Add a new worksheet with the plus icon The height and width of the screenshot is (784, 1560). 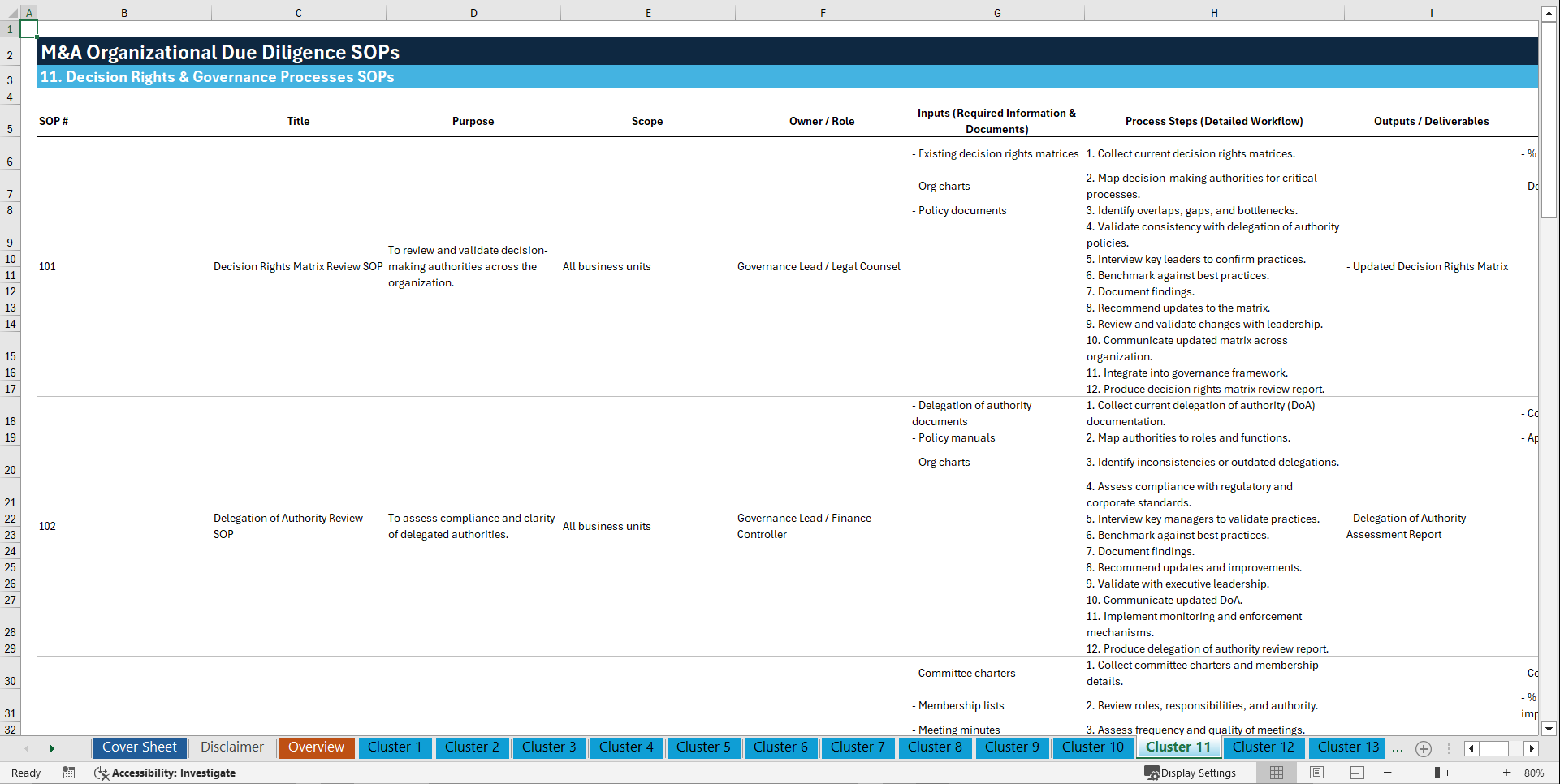tap(1423, 748)
